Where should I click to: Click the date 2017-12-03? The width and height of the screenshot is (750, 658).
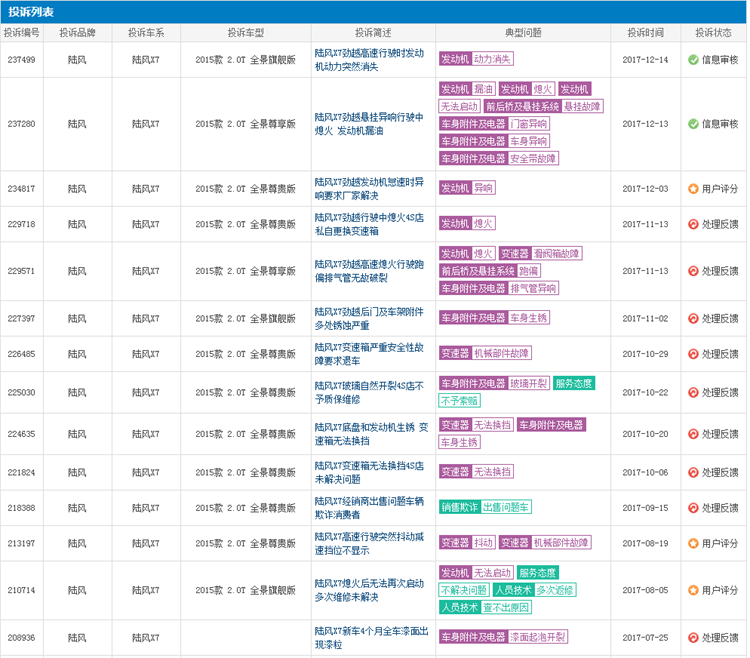tap(645, 189)
